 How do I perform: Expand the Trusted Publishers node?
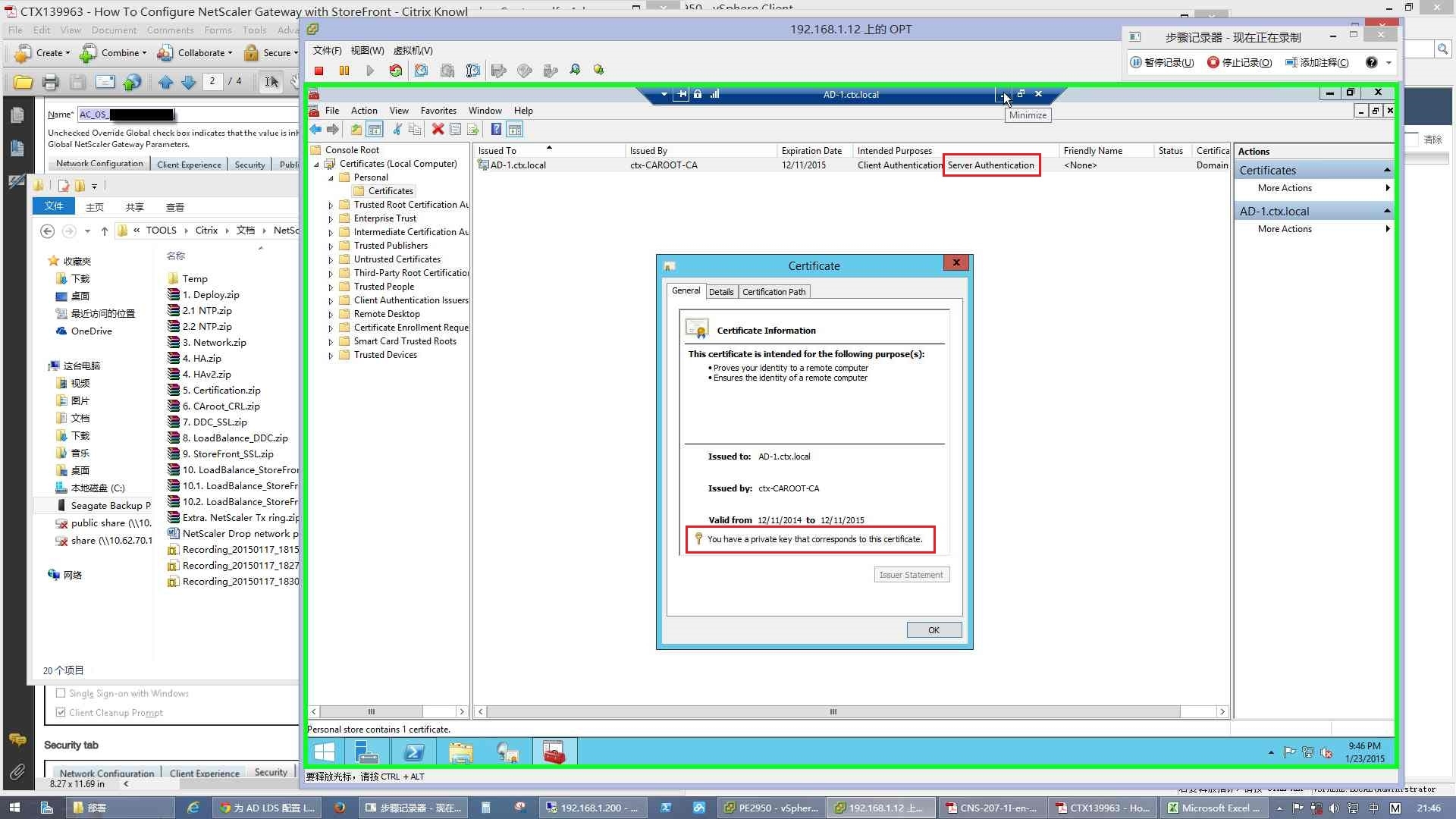(331, 246)
